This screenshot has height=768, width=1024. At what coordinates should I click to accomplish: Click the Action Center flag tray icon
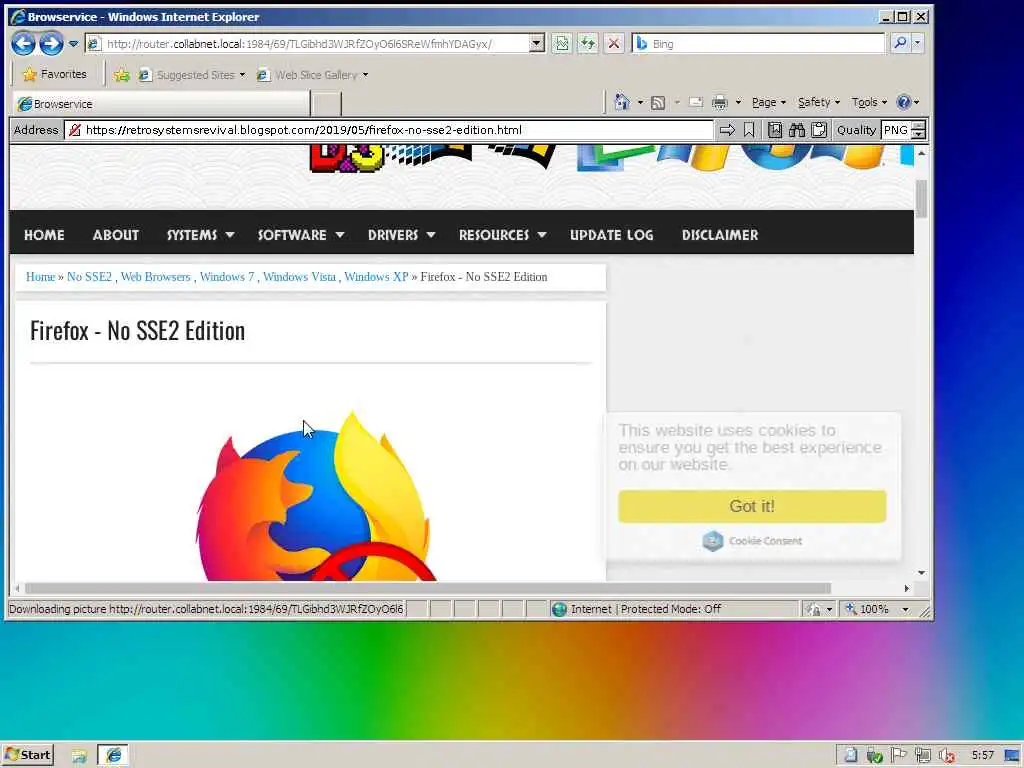pos(899,756)
